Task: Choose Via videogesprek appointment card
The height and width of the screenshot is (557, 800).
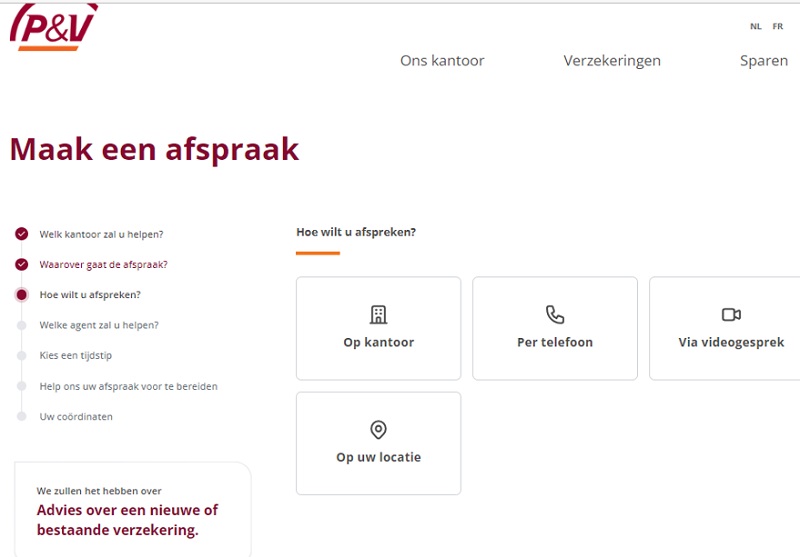Action: point(725,328)
